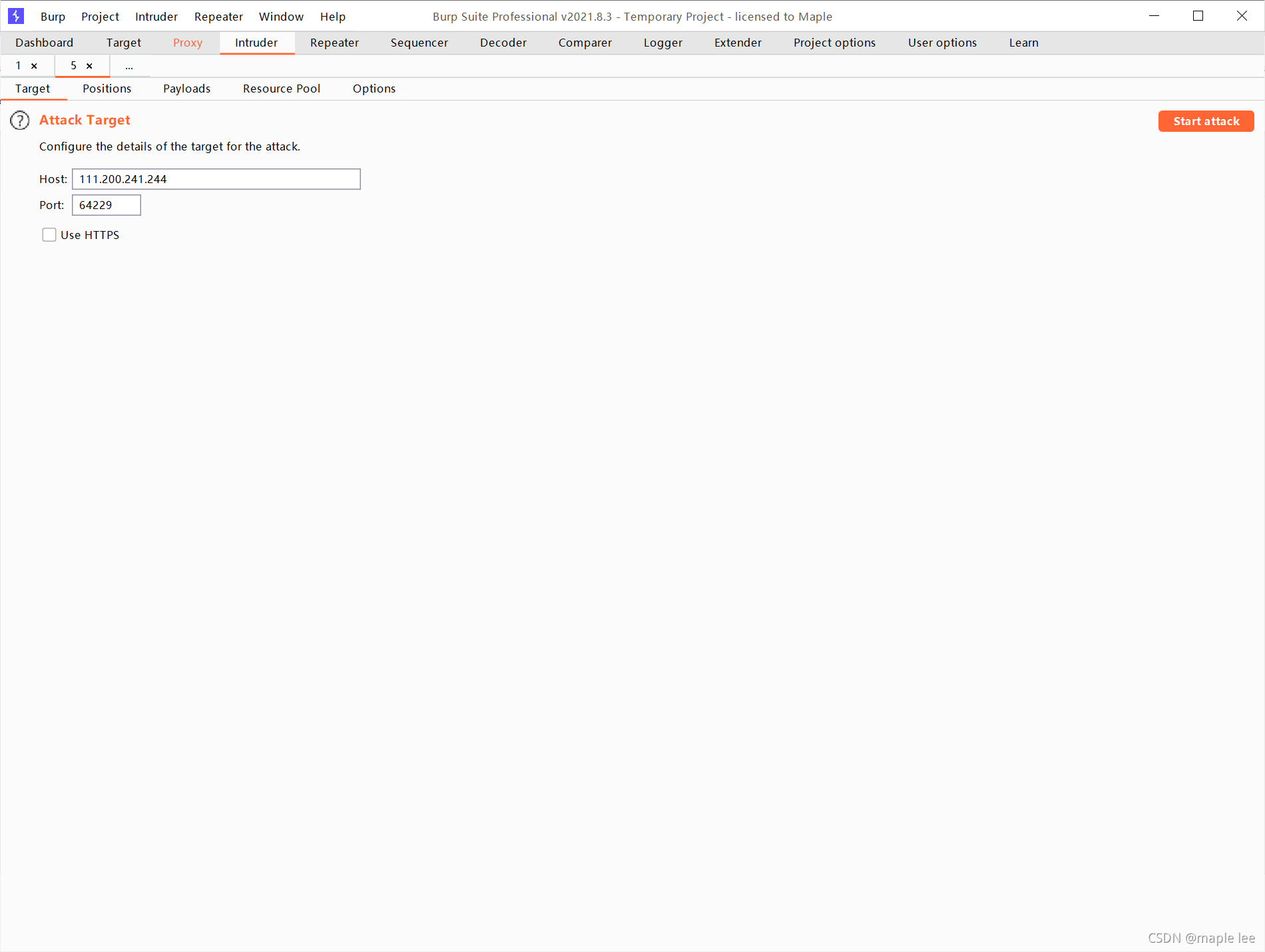Open the Project options tab
The height and width of the screenshot is (952, 1265).
point(835,43)
